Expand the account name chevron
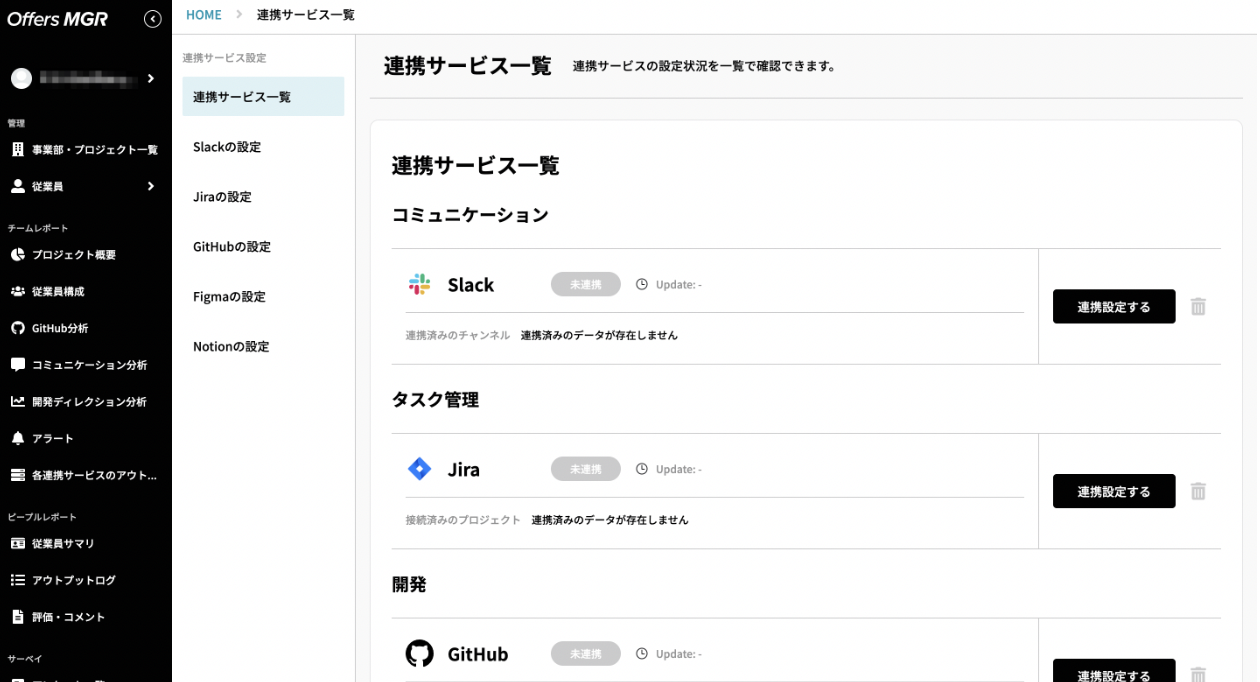This screenshot has width=1260, height=682. (x=150, y=78)
